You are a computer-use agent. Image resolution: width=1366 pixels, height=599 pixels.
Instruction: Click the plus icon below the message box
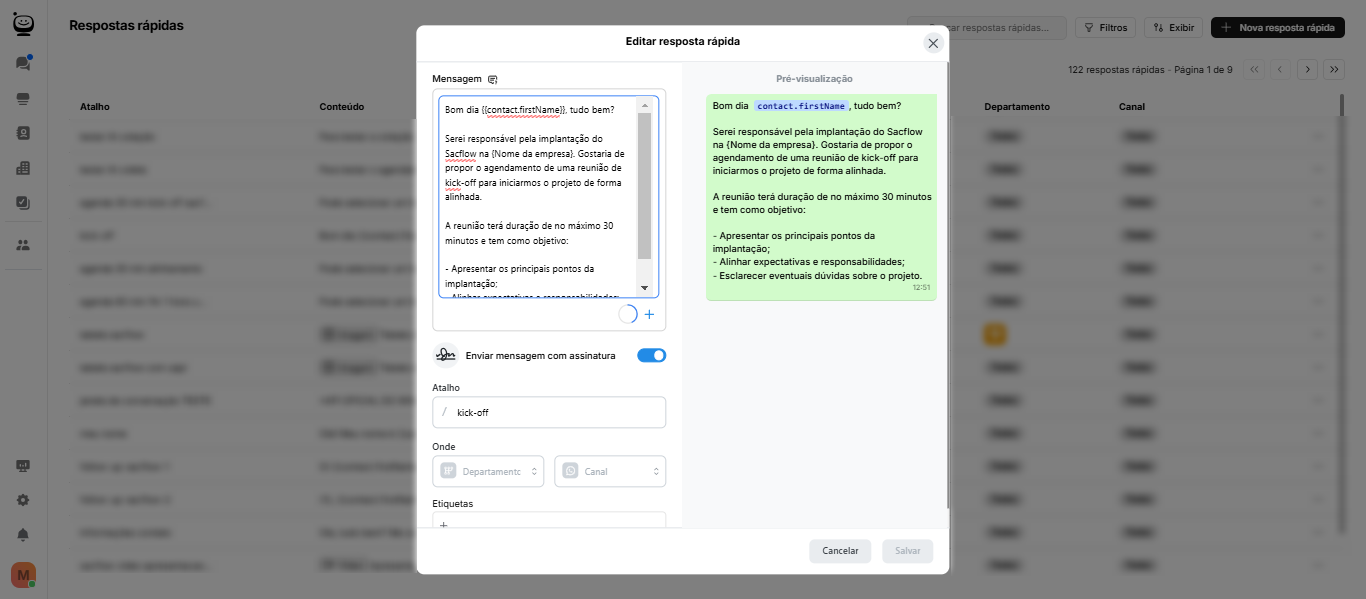tap(649, 315)
